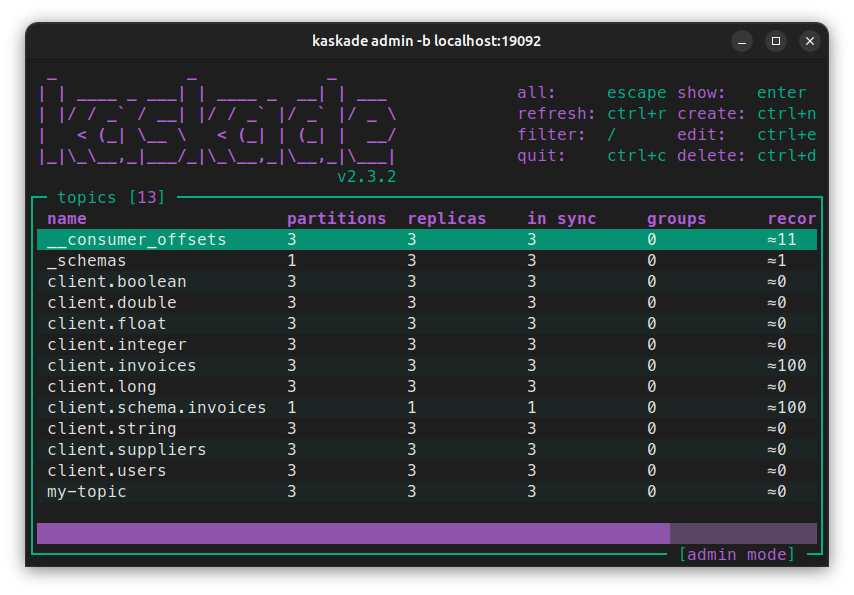Click the ≈100 records value for client.invoices

tap(786, 366)
